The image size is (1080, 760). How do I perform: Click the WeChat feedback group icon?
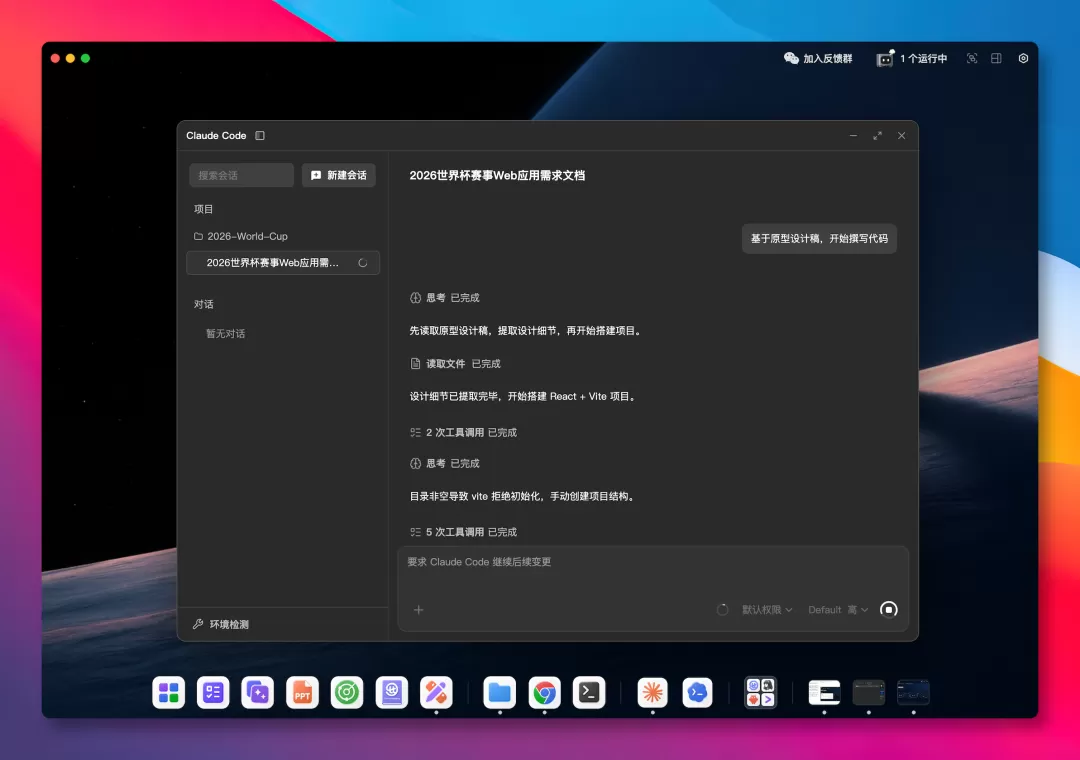[791, 59]
